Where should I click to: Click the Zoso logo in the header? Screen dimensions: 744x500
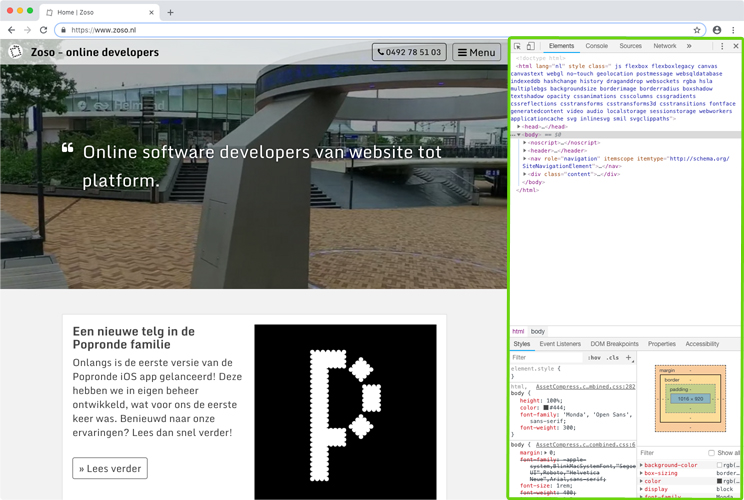tap(16, 52)
